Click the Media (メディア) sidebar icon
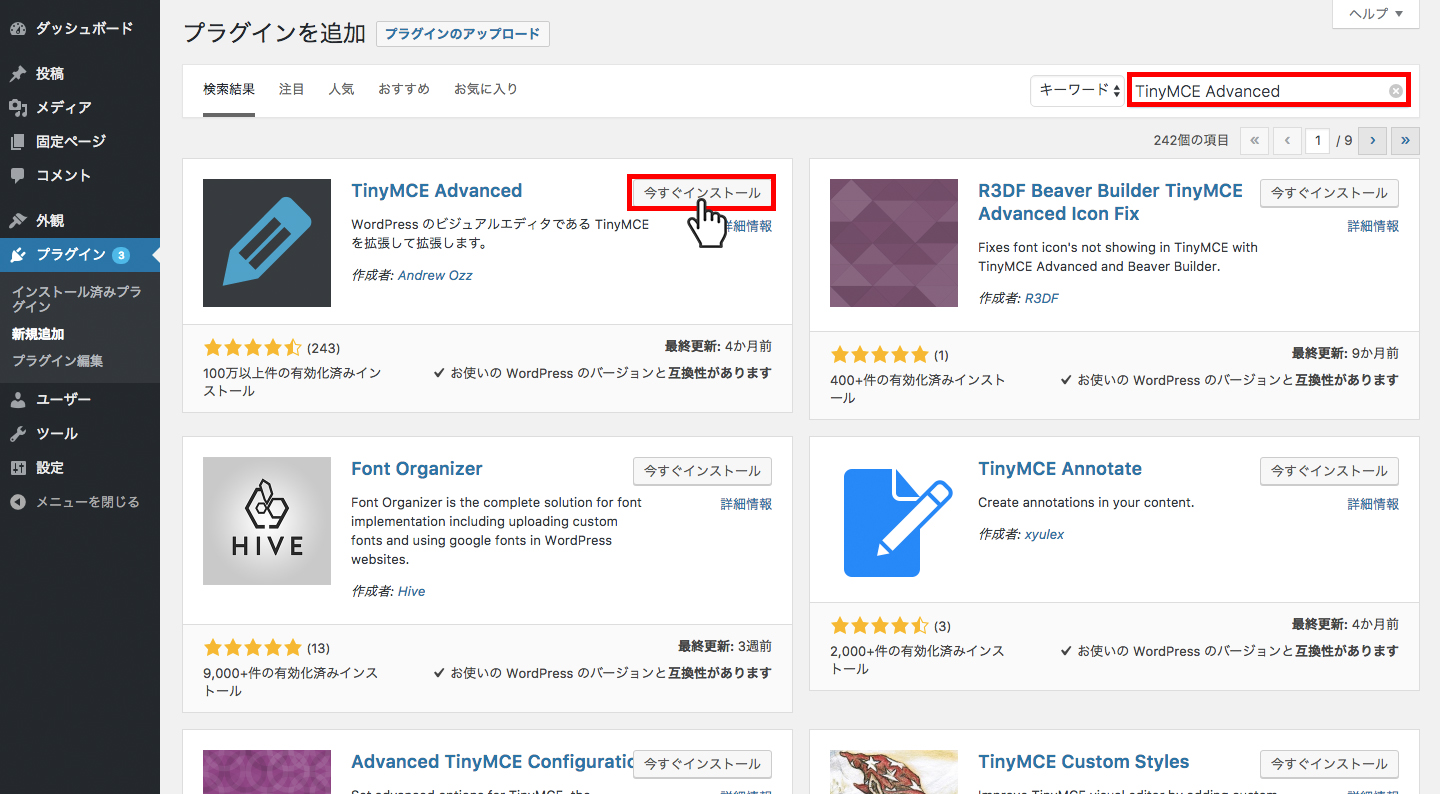The image size is (1440, 794). (x=18, y=108)
